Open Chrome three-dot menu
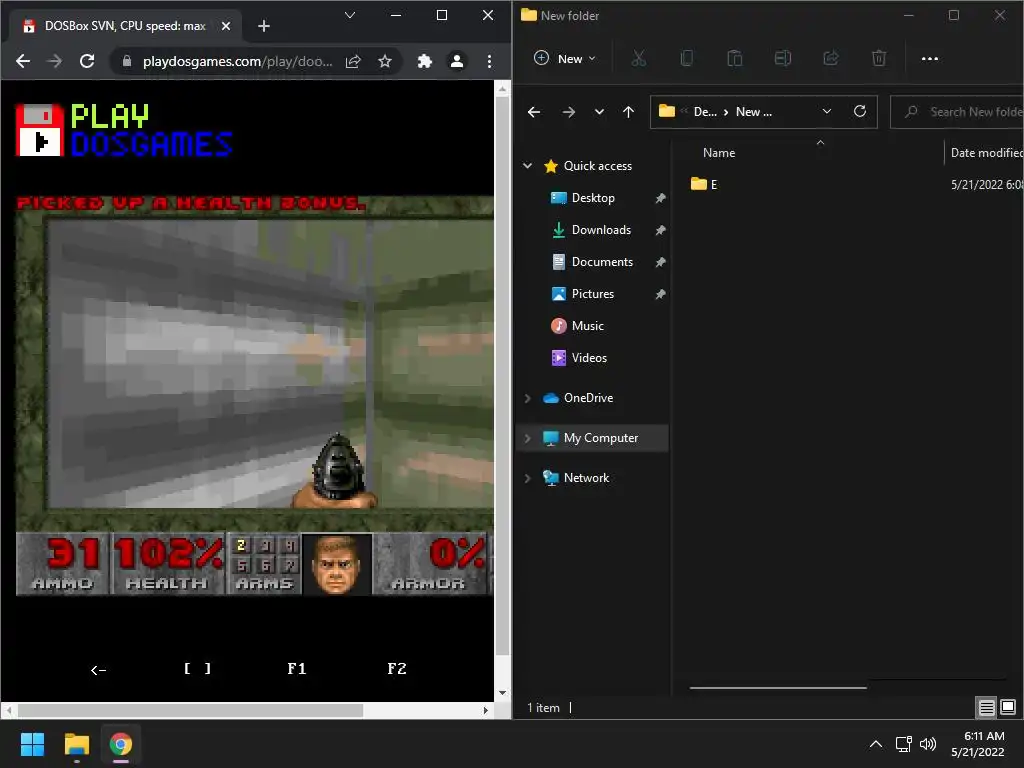 [489, 61]
